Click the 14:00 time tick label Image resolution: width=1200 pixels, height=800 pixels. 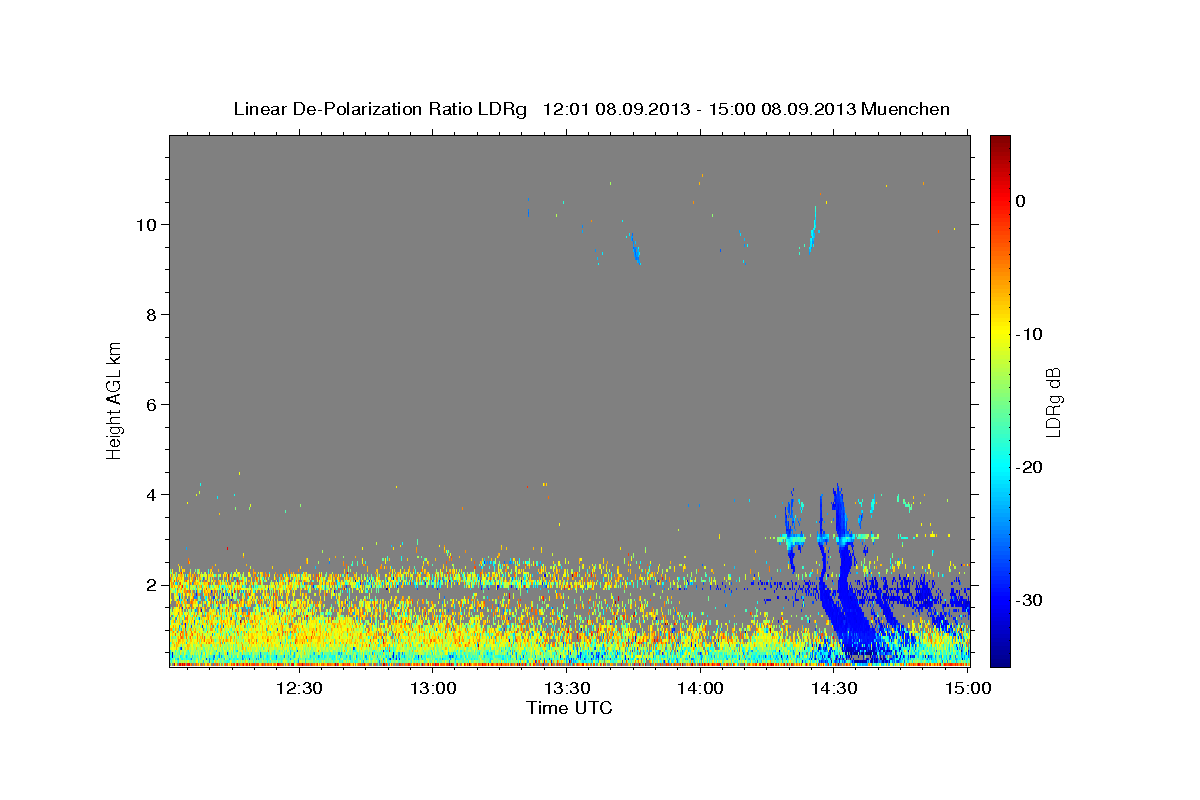pos(701,688)
